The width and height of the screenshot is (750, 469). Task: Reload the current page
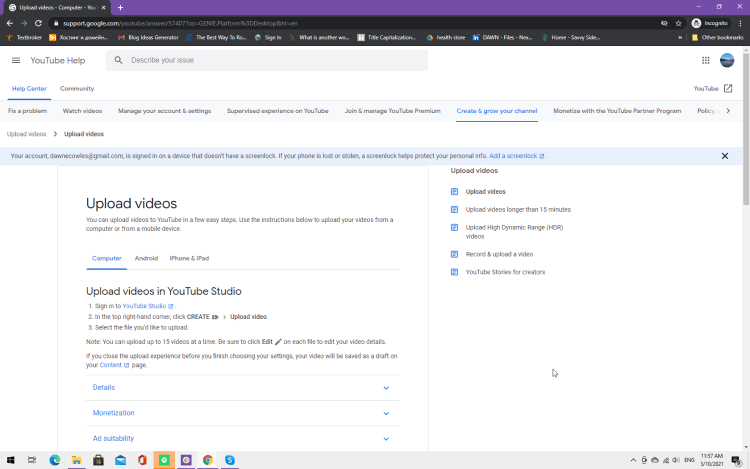click(38, 23)
